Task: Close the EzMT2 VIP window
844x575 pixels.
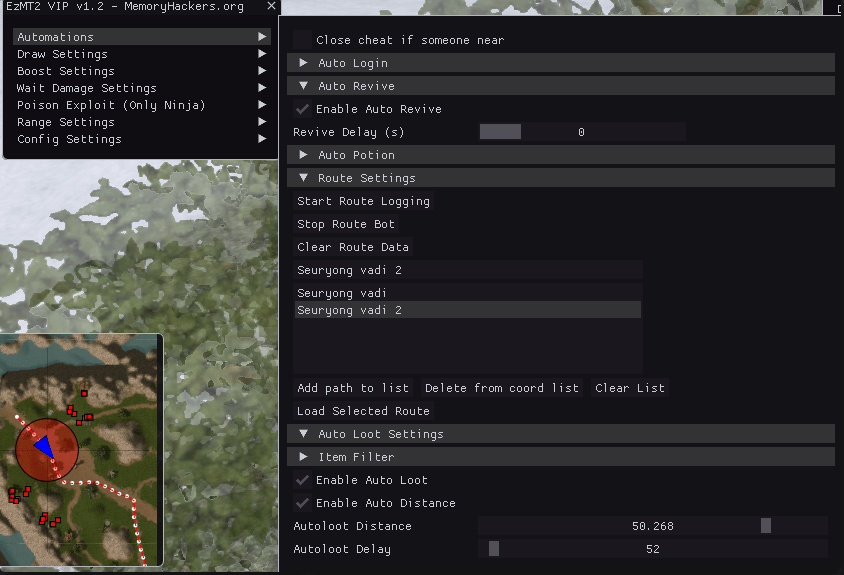Action: (271, 6)
